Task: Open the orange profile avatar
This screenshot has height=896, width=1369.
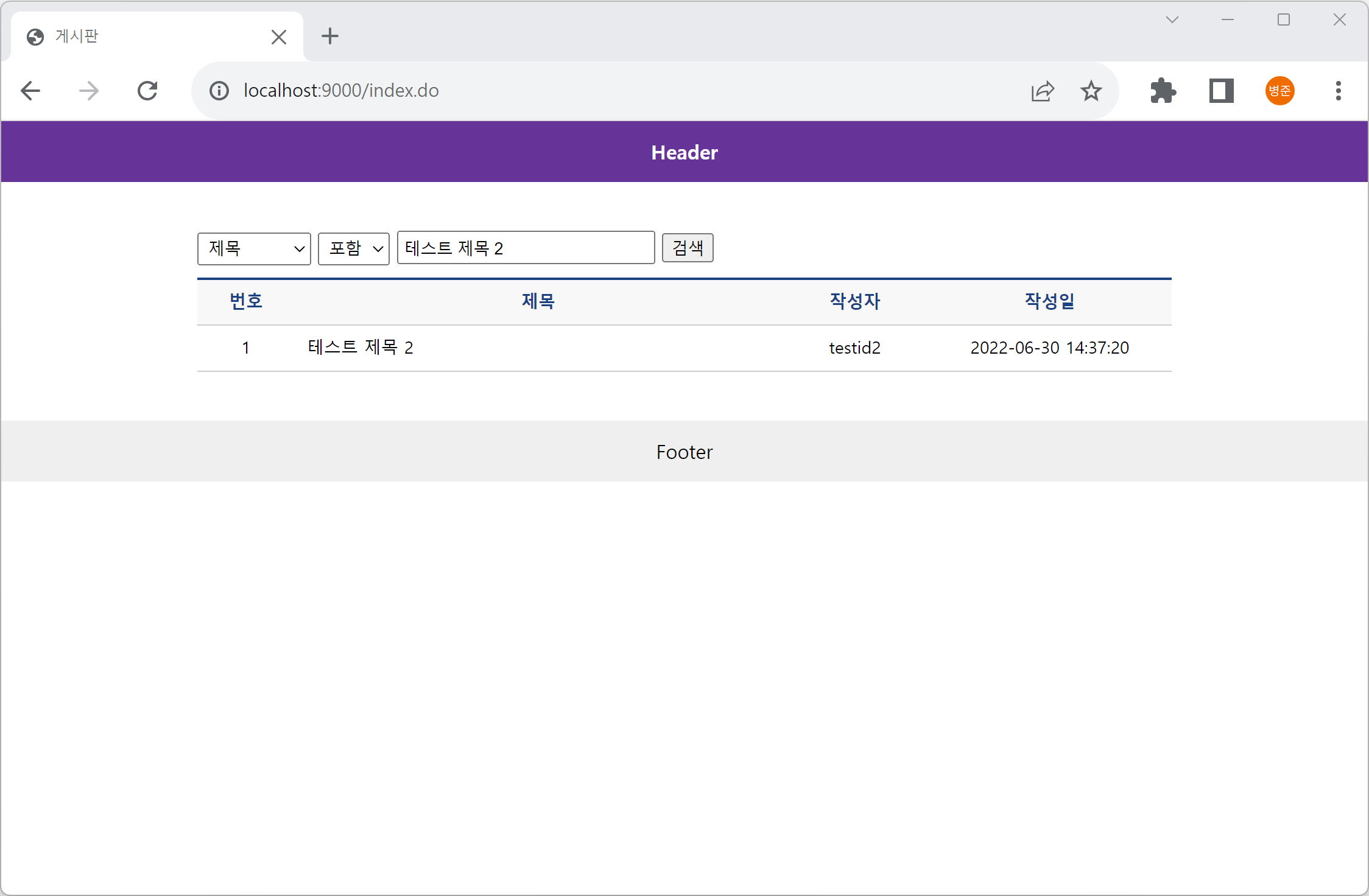Action: 1279,91
